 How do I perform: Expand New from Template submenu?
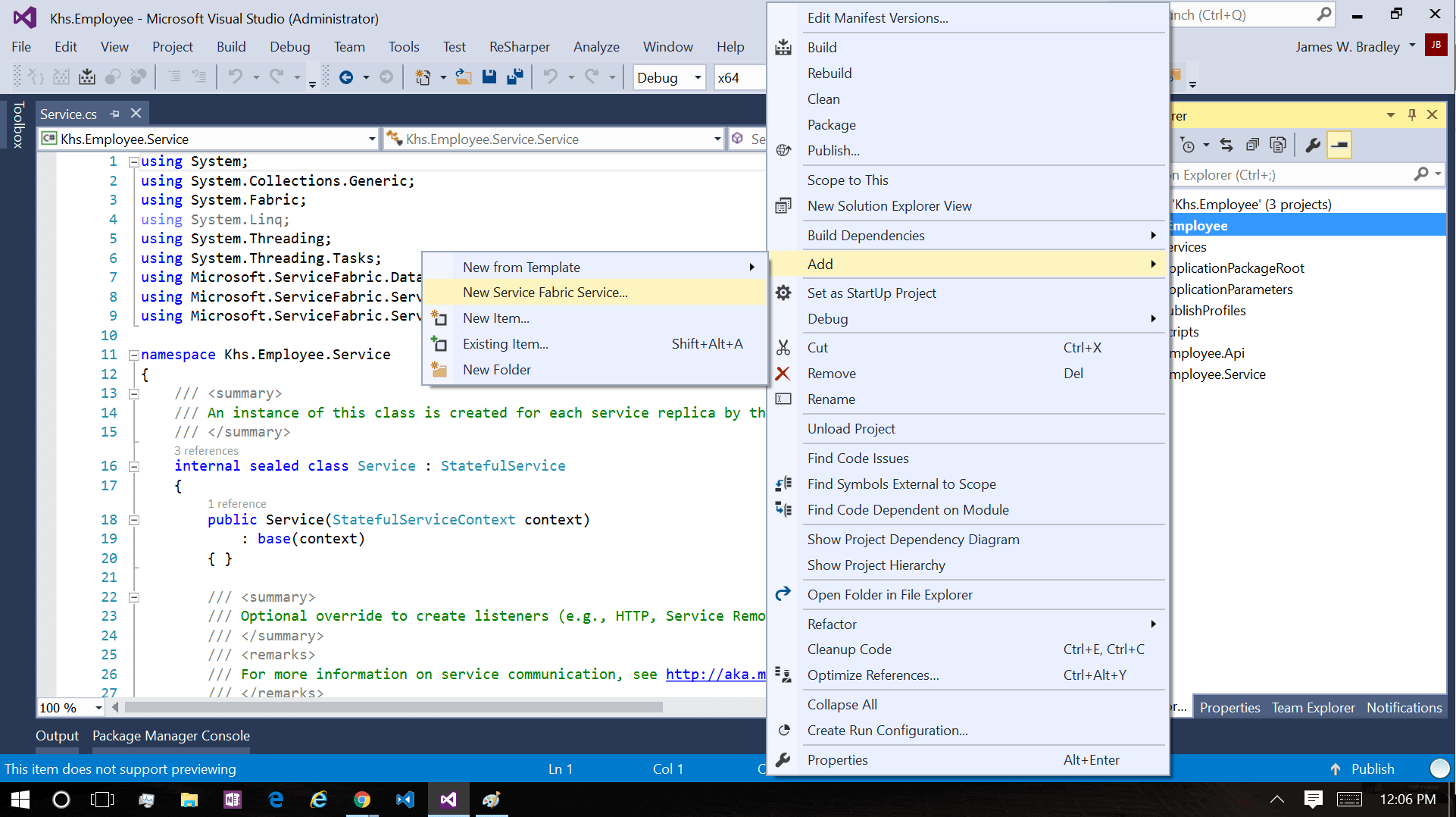tap(594, 267)
